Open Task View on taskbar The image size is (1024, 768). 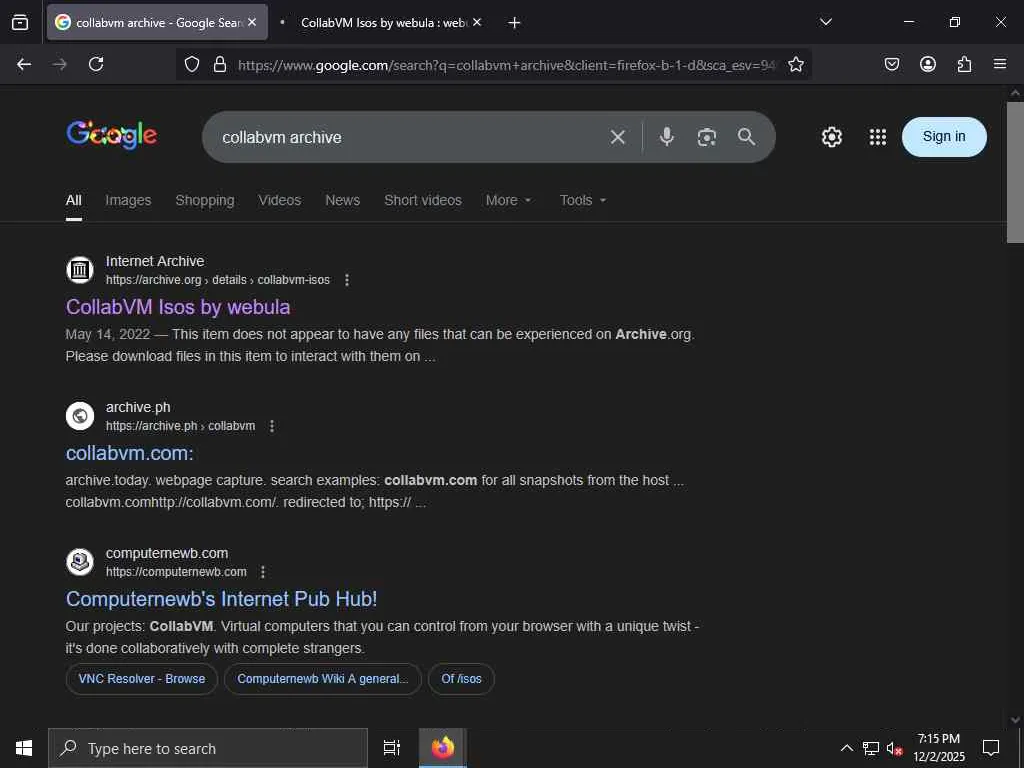pos(391,748)
